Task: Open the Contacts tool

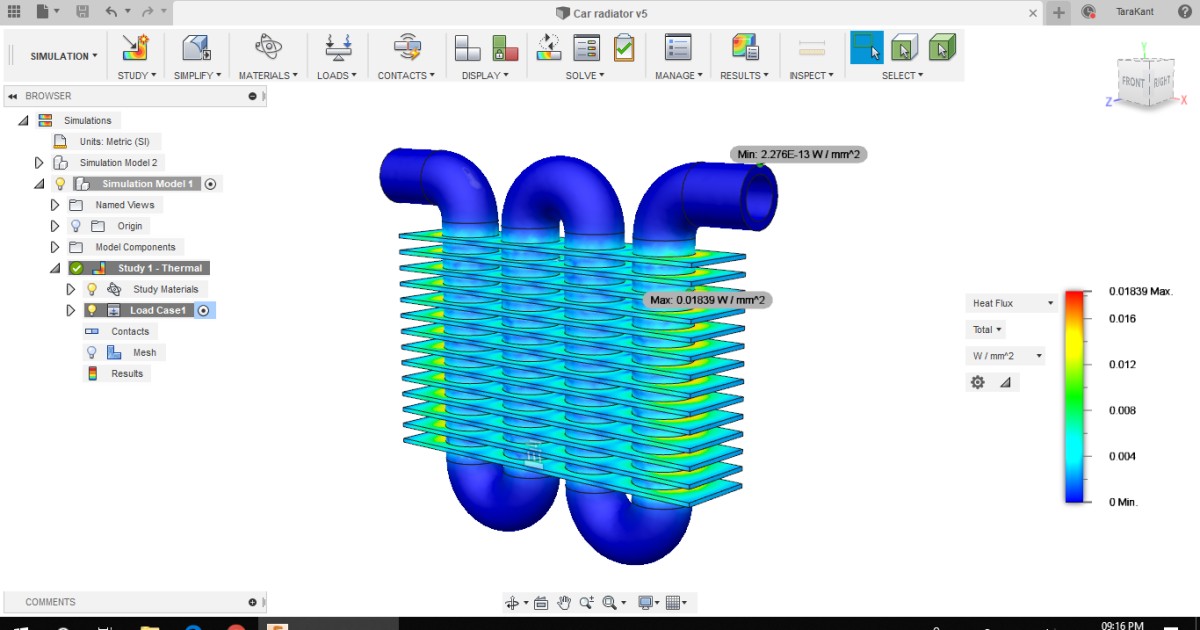Action: click(x=405, y=47)
